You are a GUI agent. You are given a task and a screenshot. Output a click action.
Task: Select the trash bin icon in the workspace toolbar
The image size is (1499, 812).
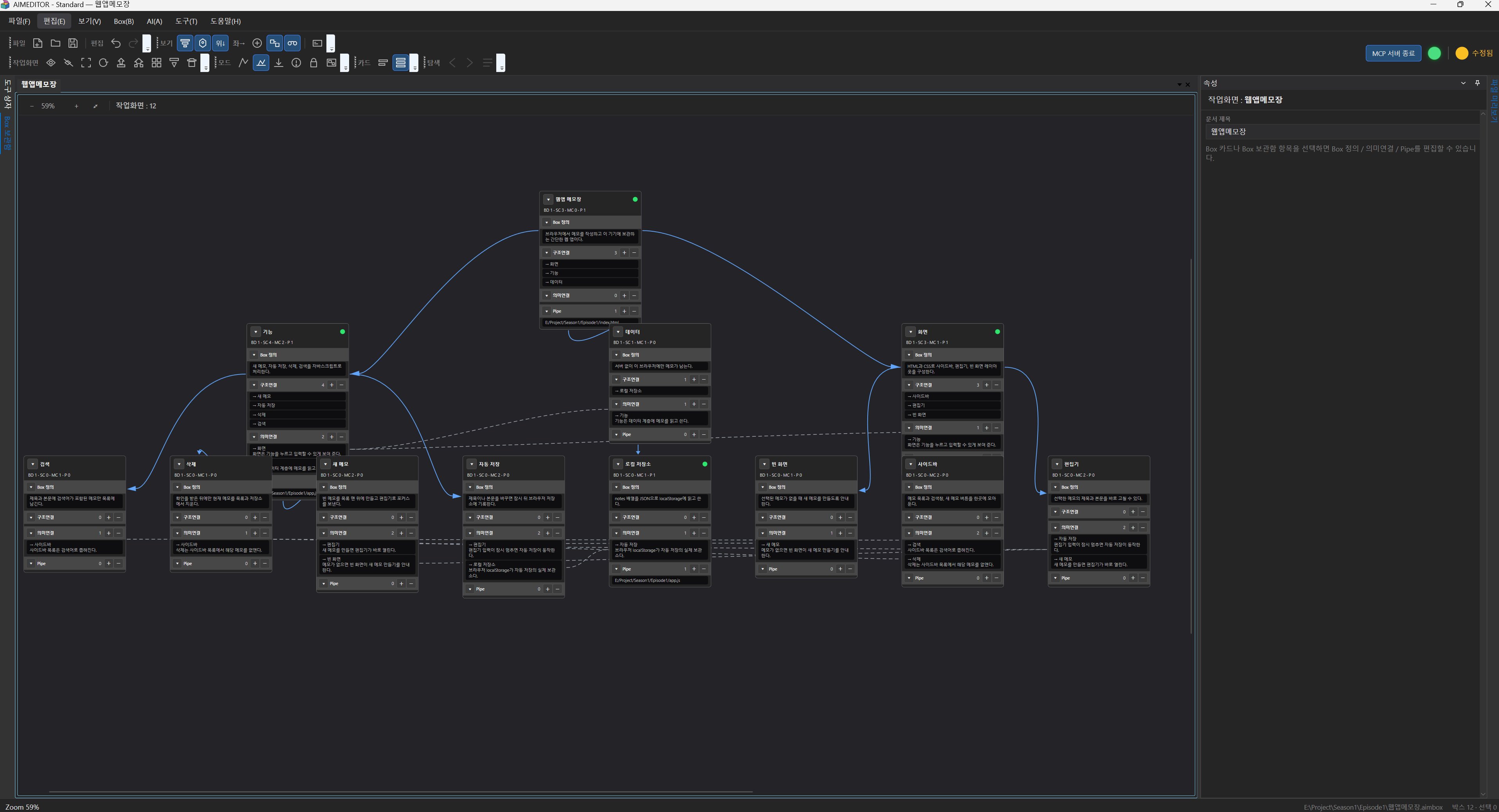pos(191,63)
